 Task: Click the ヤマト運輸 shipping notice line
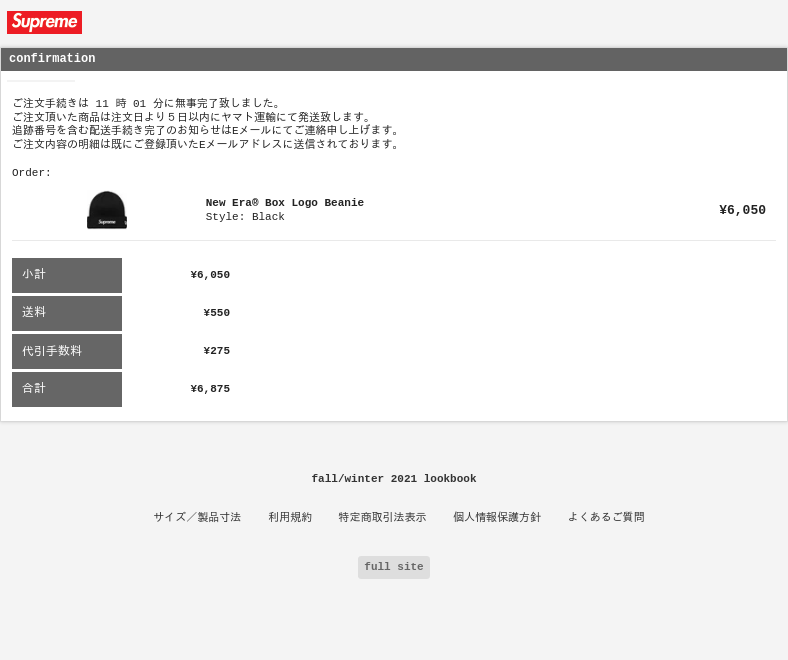(191, 117)
